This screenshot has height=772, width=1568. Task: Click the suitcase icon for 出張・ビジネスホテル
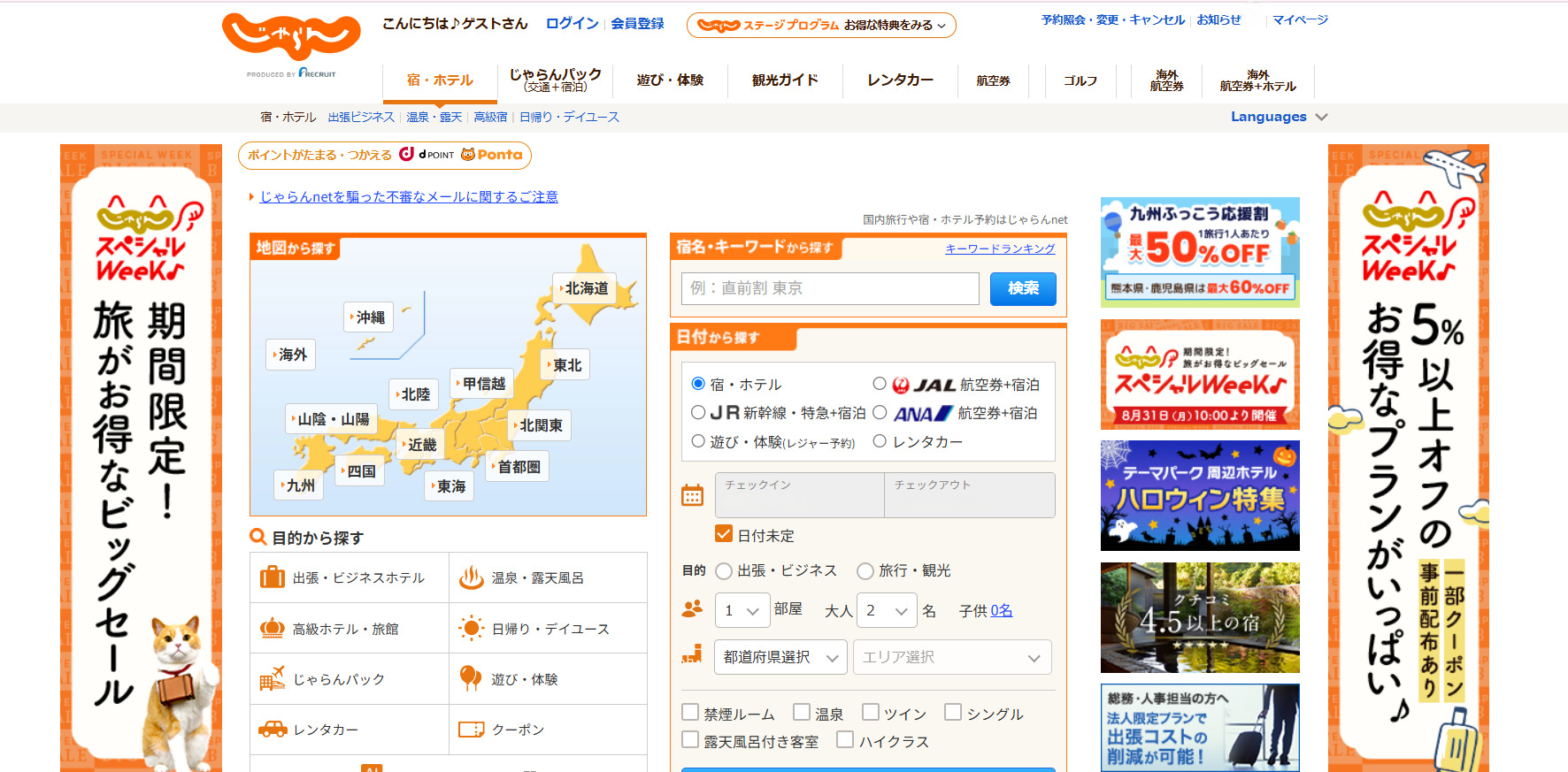tap(272, 577)
